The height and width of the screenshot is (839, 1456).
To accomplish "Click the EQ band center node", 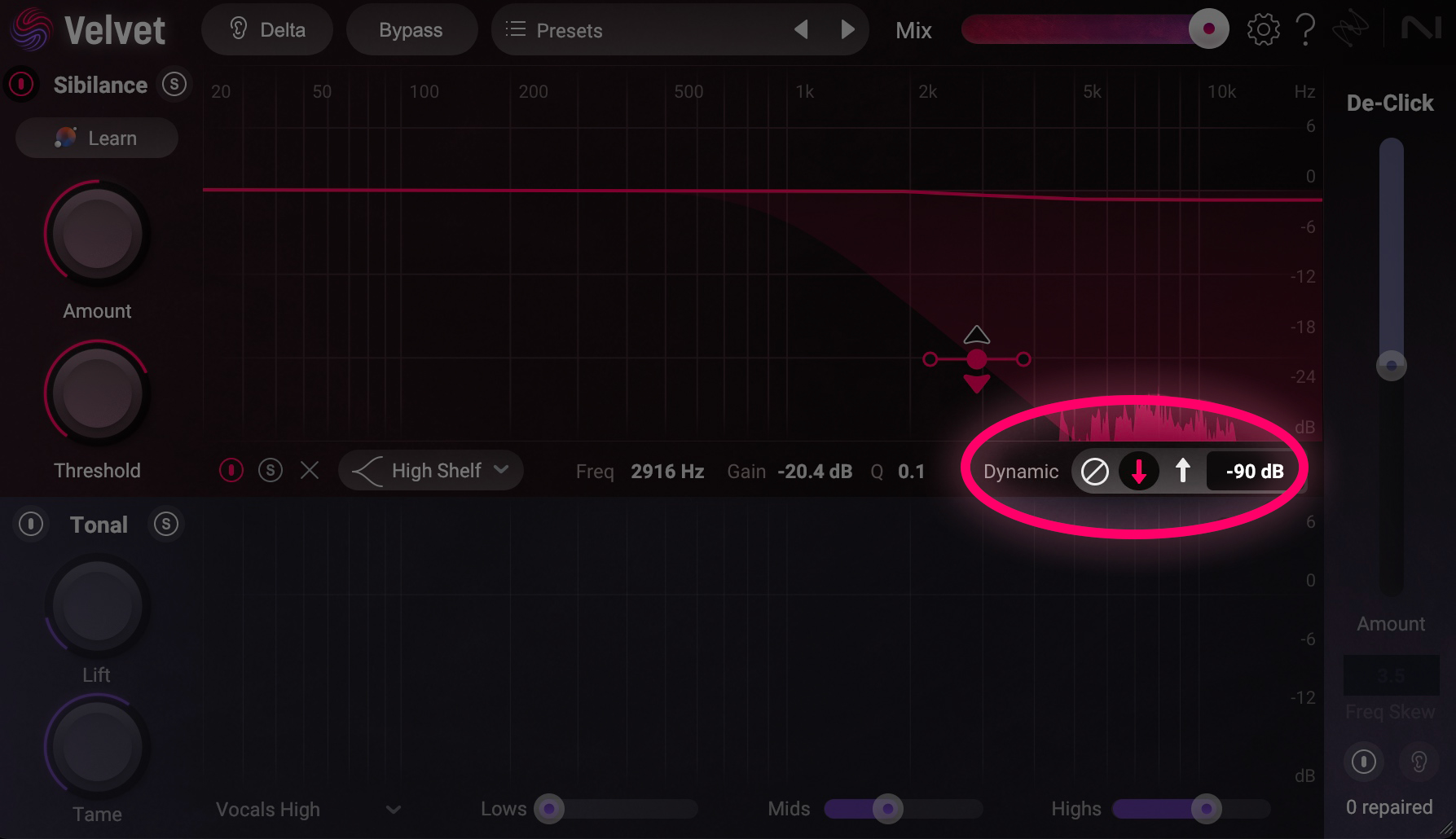I will 977,359.
